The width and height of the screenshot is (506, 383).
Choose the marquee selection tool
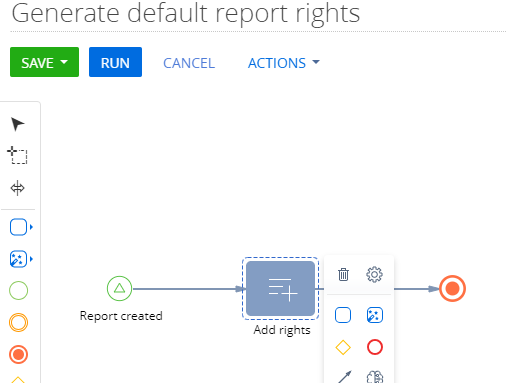tap(17, 155)
